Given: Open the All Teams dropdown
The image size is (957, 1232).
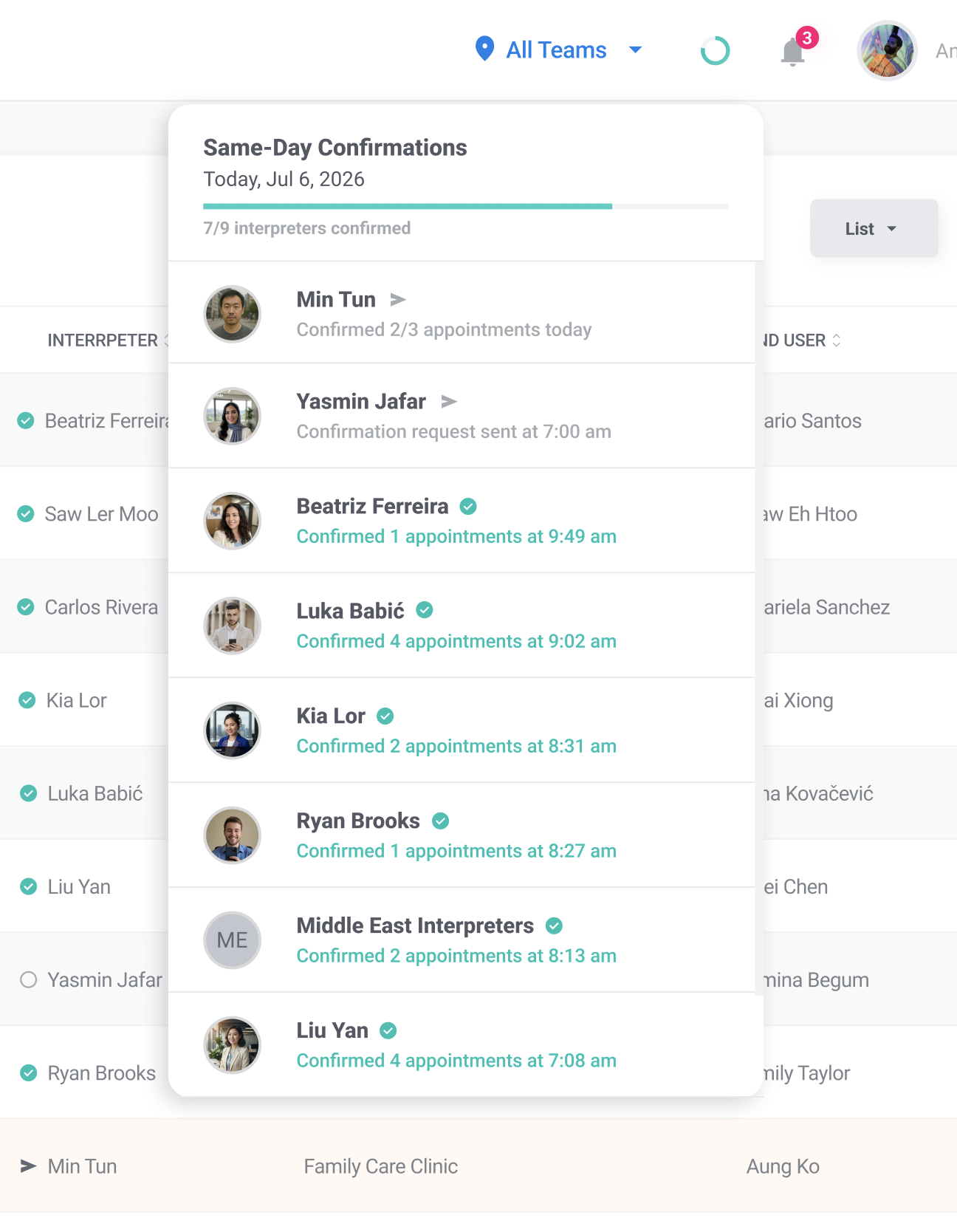Looking at the screenshot, I should pyautogui.click(x=558, y=50).
